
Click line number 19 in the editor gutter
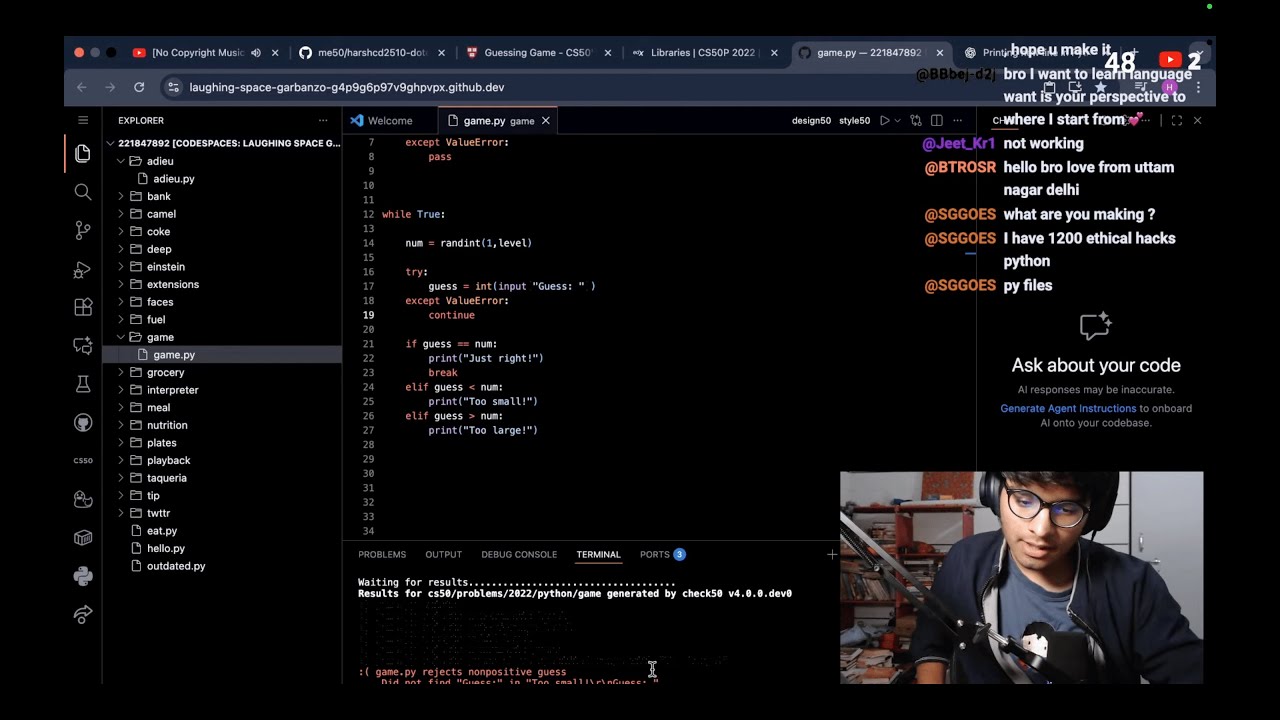[370, 315]
